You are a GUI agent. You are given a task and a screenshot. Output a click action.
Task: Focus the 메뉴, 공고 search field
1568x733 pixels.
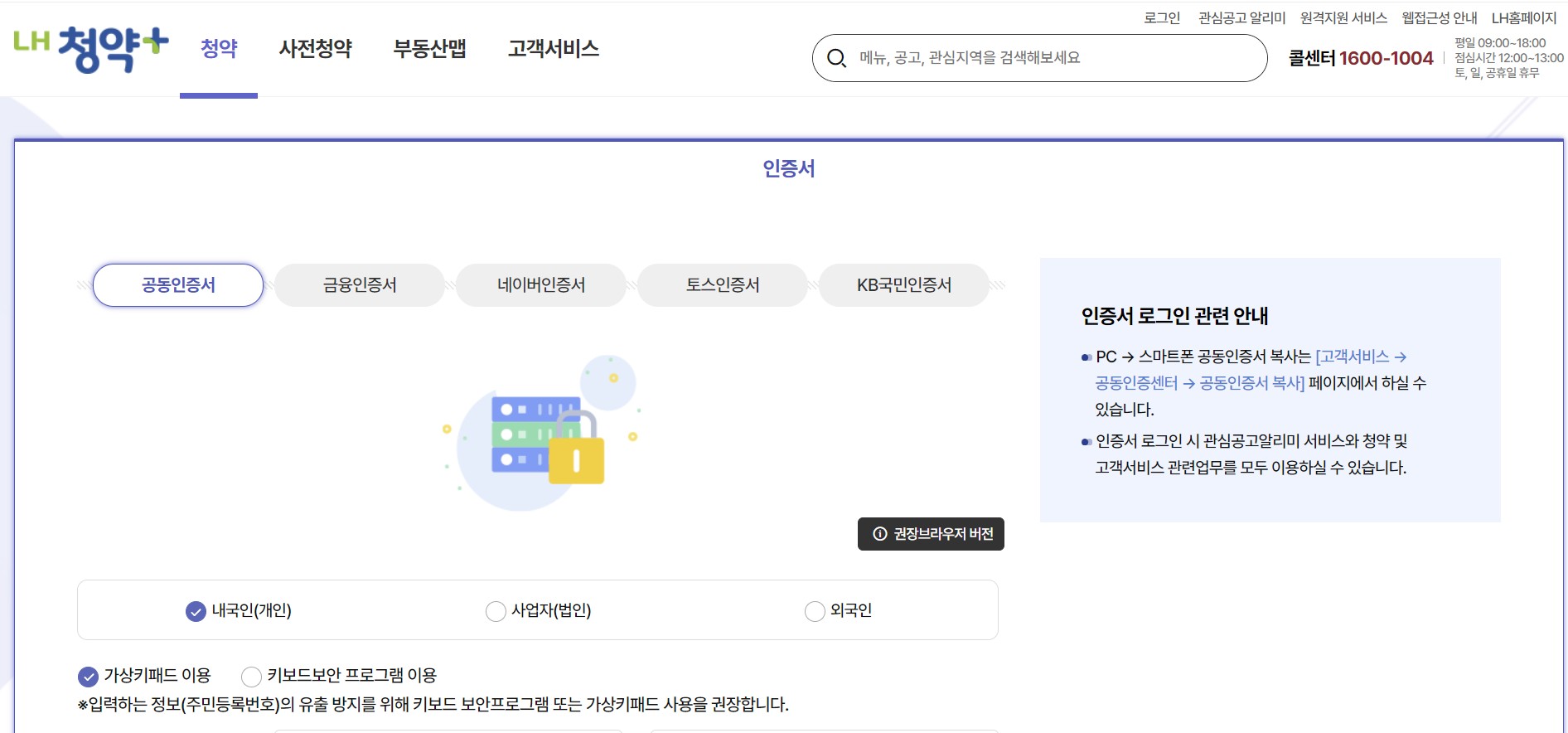[x=1040, y=58]
